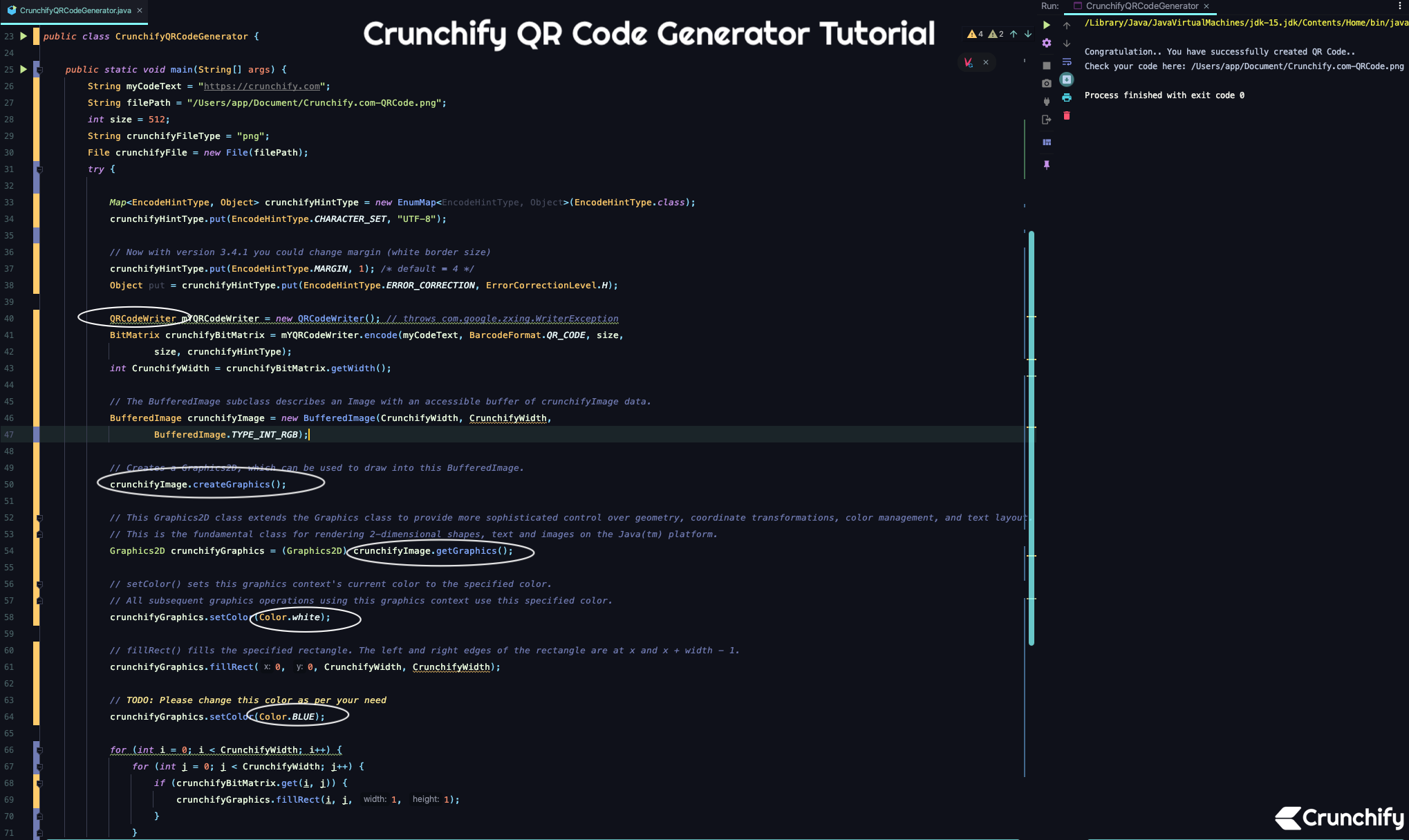Print console output with printer icon
This screenshot has width=1409, height=840.
(1067, 97)
